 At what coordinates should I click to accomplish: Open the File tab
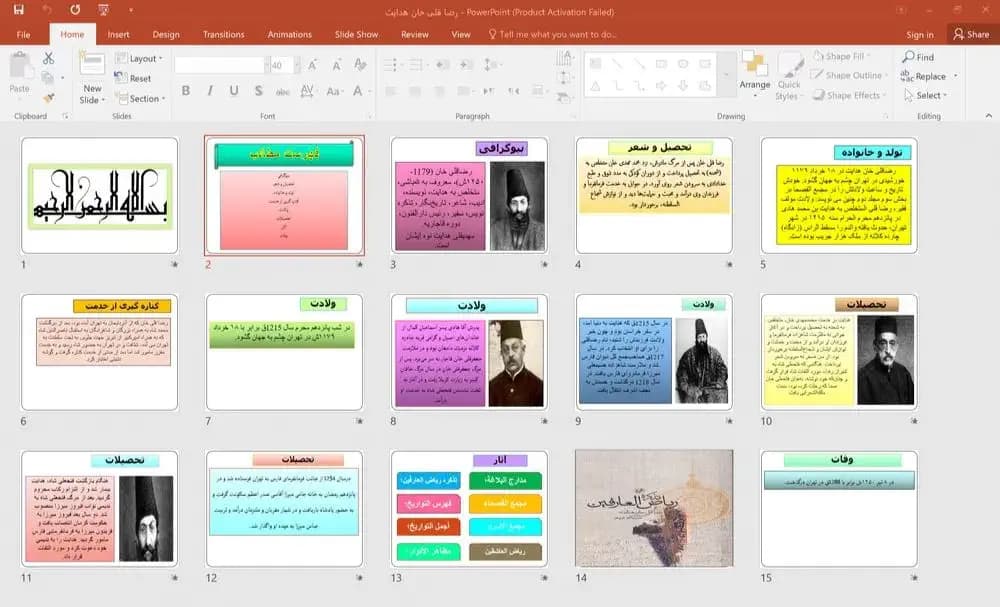coord(23,34)
